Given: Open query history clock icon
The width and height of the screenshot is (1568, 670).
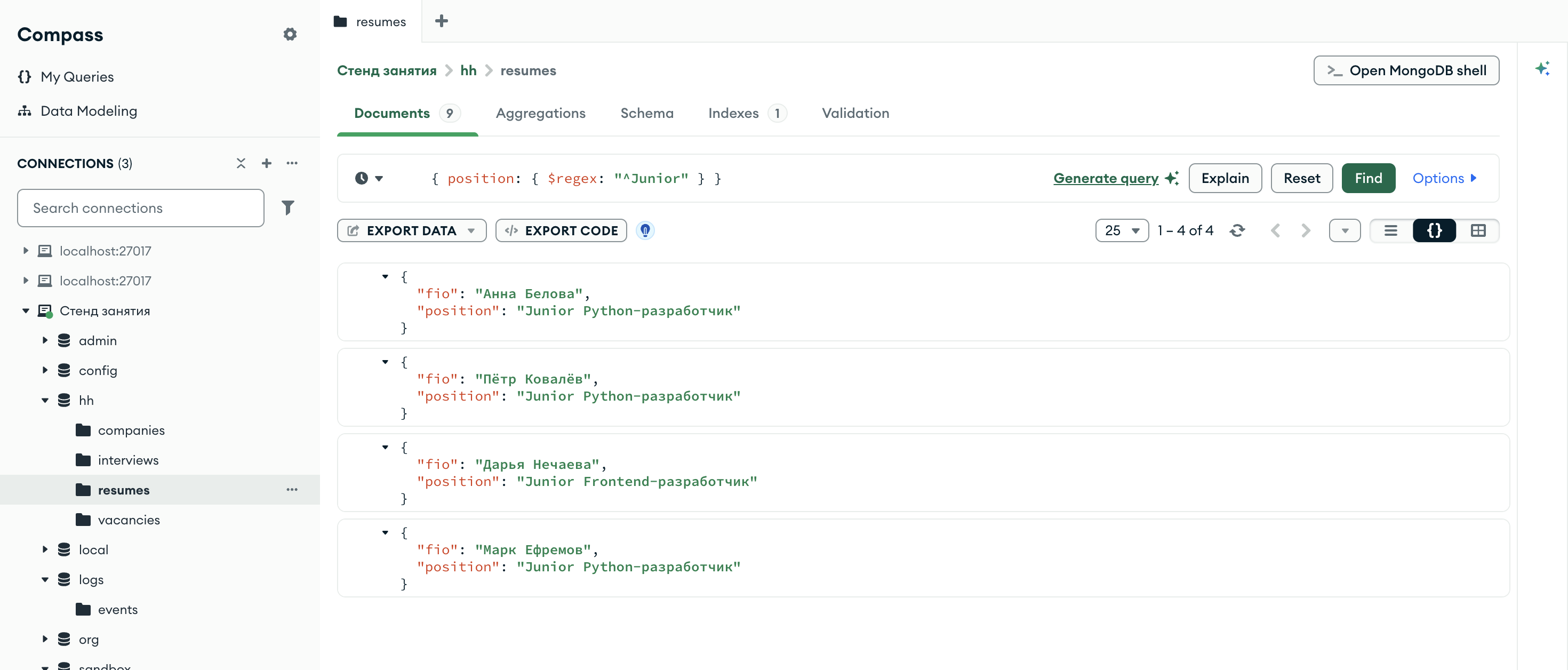Looking at the screenshot, I should [369, 179].
